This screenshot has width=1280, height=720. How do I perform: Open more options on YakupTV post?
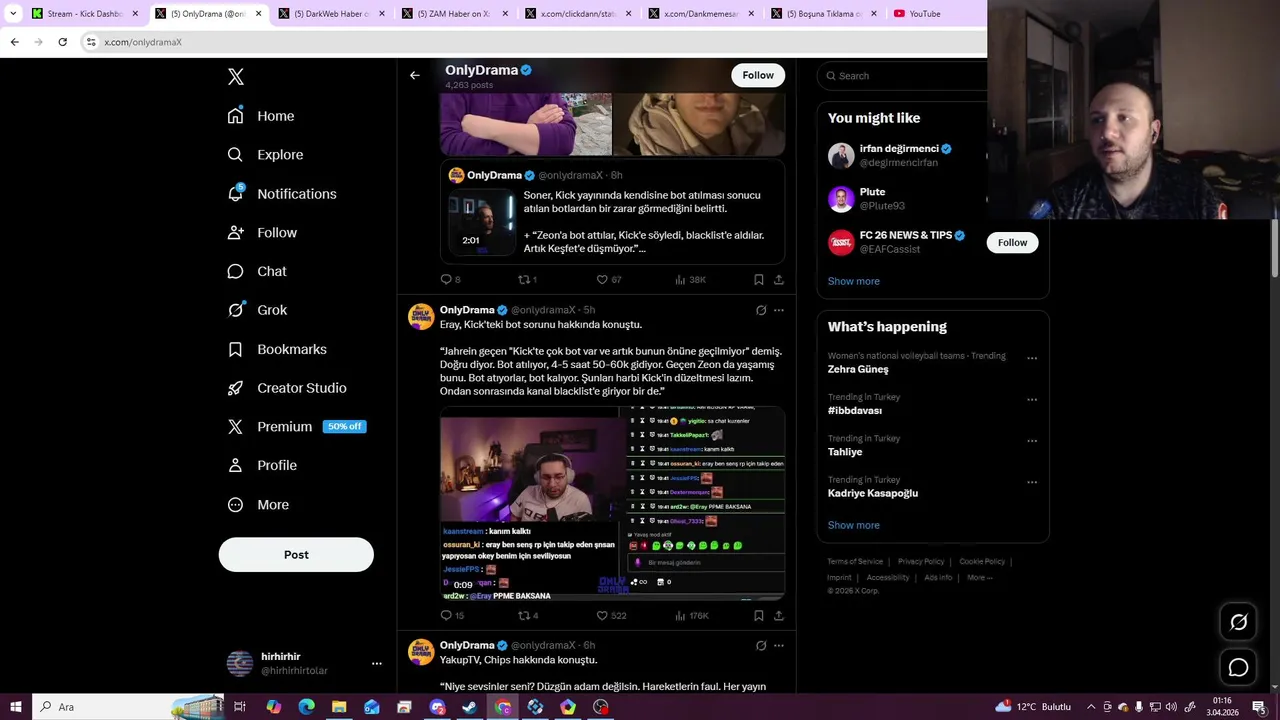pyautogui.click(x=779, y=646)
